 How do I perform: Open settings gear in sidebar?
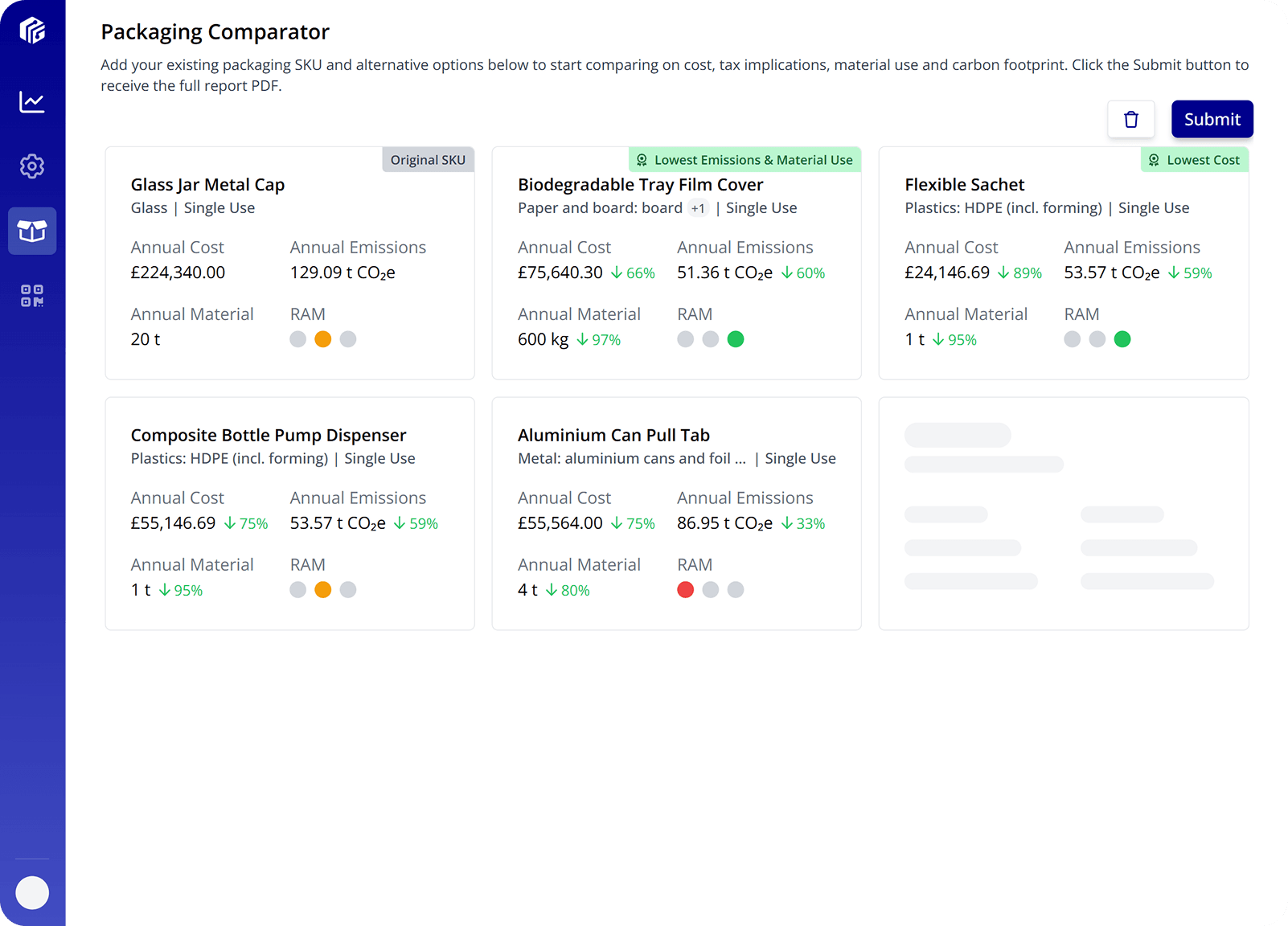tap(32, 166)
